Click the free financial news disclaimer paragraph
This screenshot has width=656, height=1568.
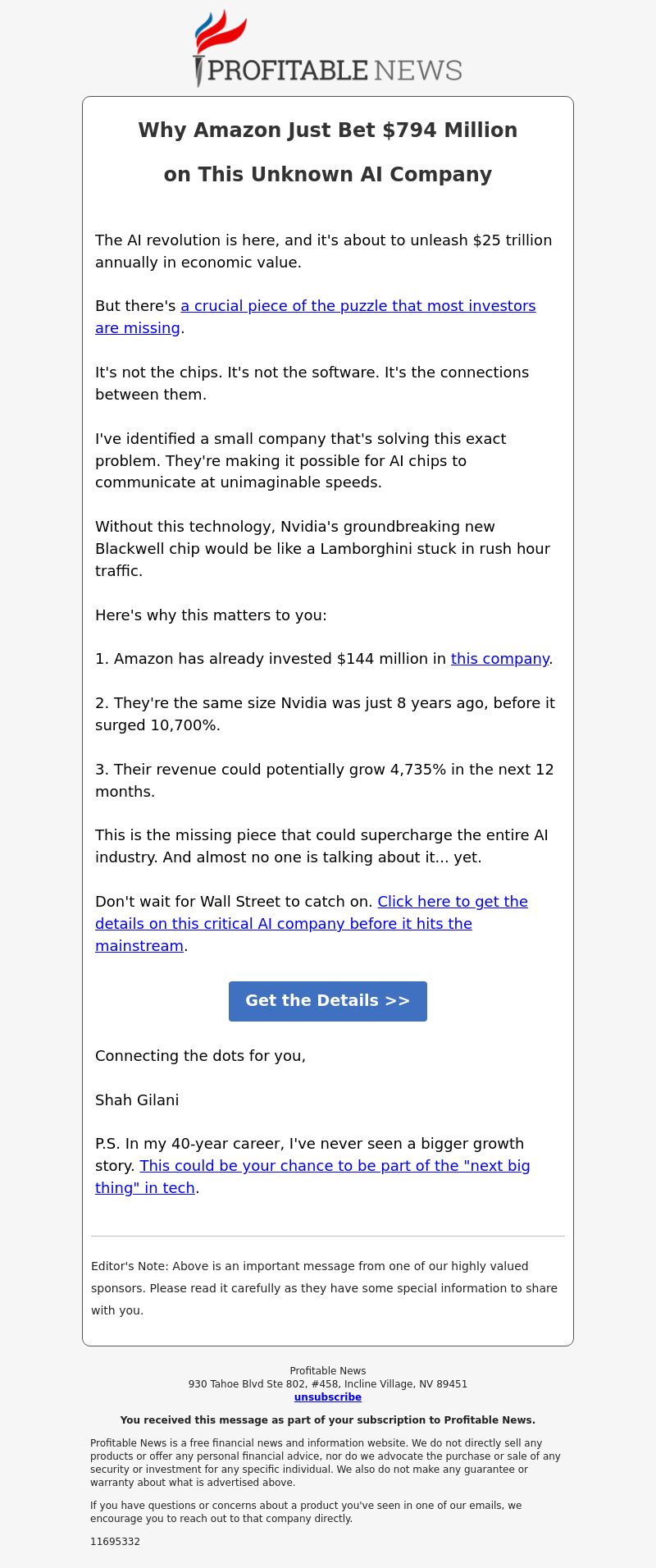click(326, 1463)
